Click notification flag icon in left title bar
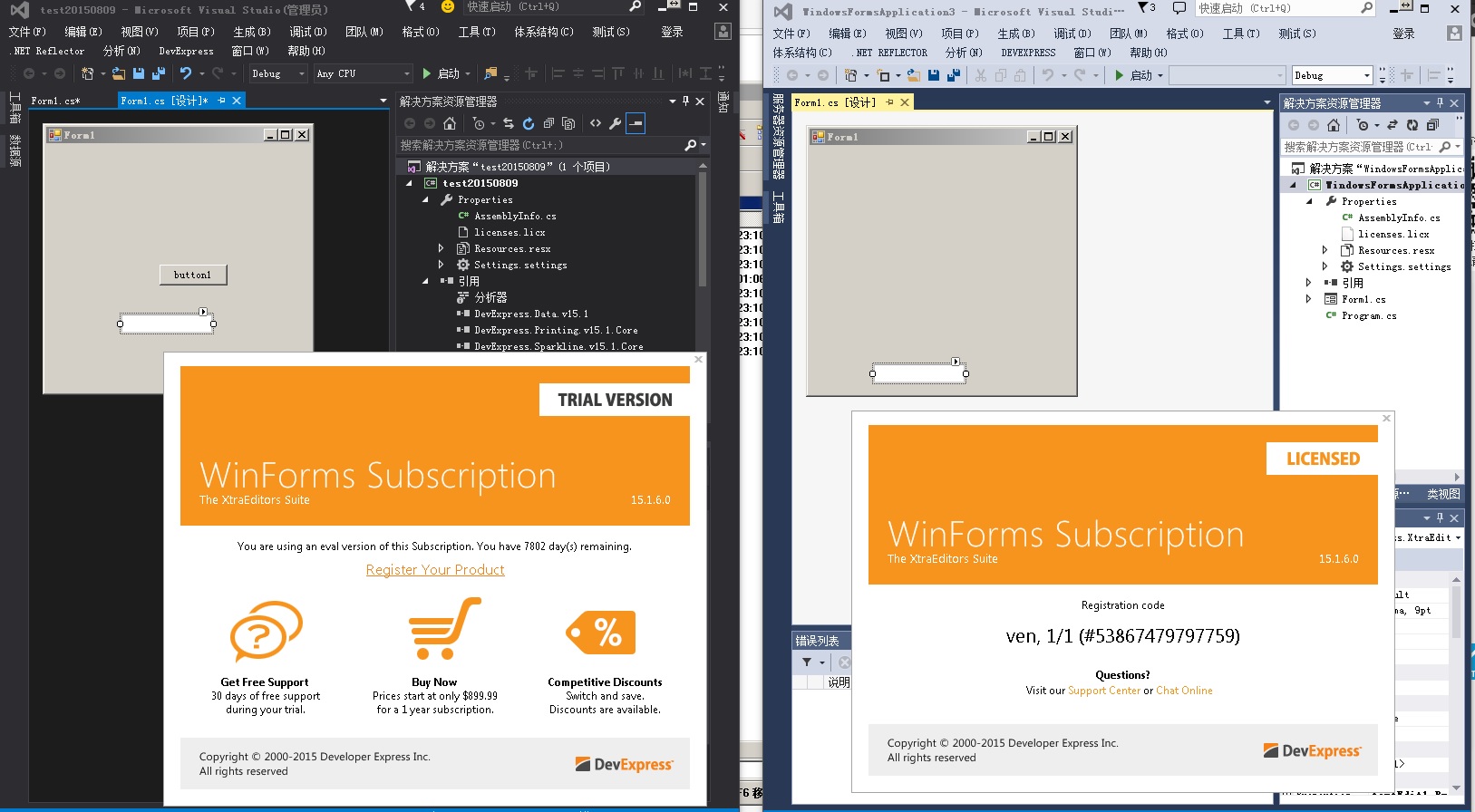The image size is (1475, 812). tap(411, 6)
